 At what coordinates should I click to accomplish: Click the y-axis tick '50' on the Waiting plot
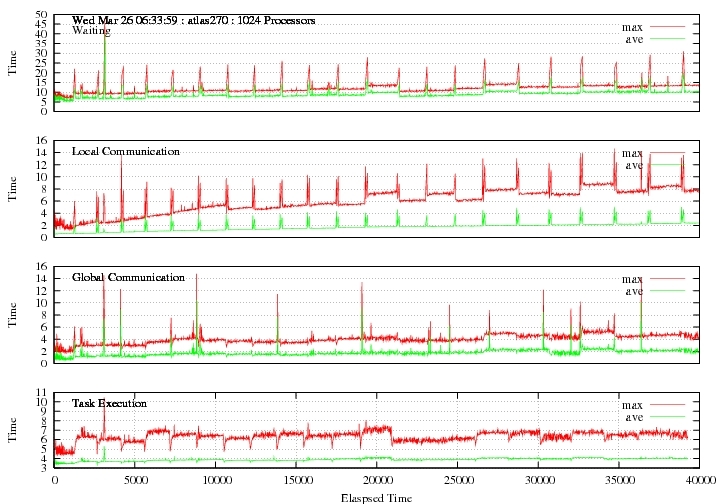pos(41,15)
